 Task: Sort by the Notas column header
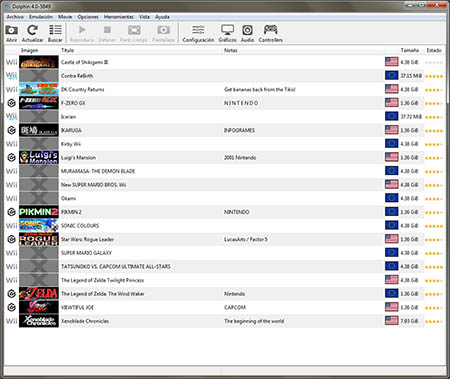click(x=230, y=50)
